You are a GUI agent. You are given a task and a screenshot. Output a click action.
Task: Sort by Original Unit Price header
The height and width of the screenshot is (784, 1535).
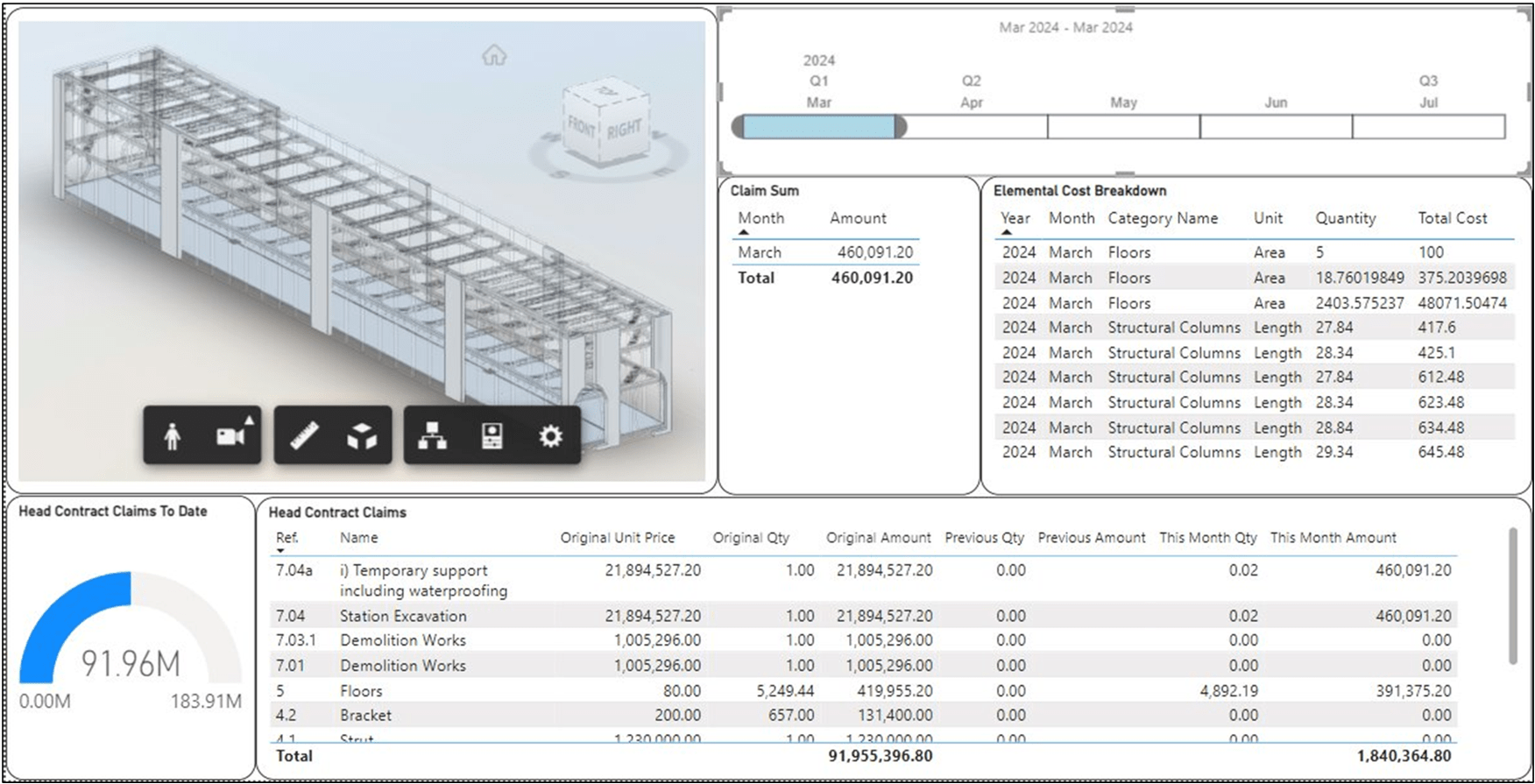point(618,538)
